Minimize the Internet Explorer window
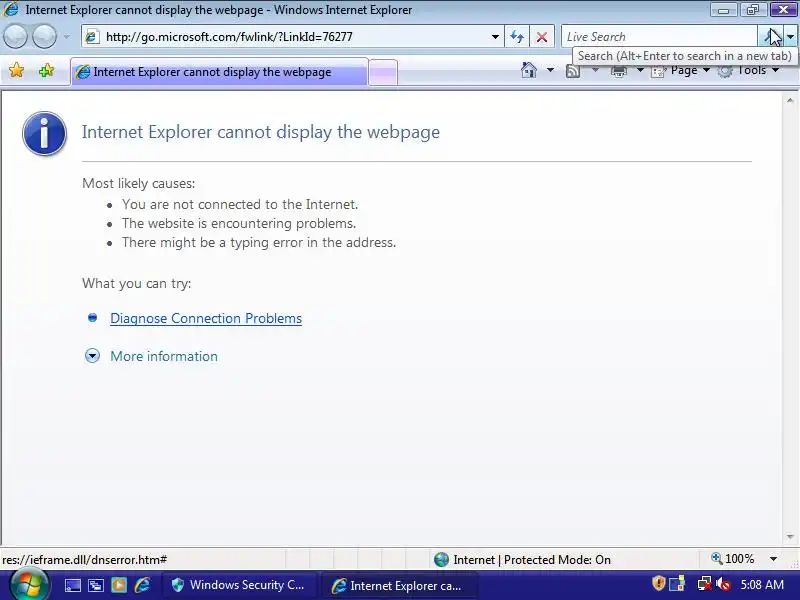This screenshot has width=800, height=600. (x=723, y=10)
